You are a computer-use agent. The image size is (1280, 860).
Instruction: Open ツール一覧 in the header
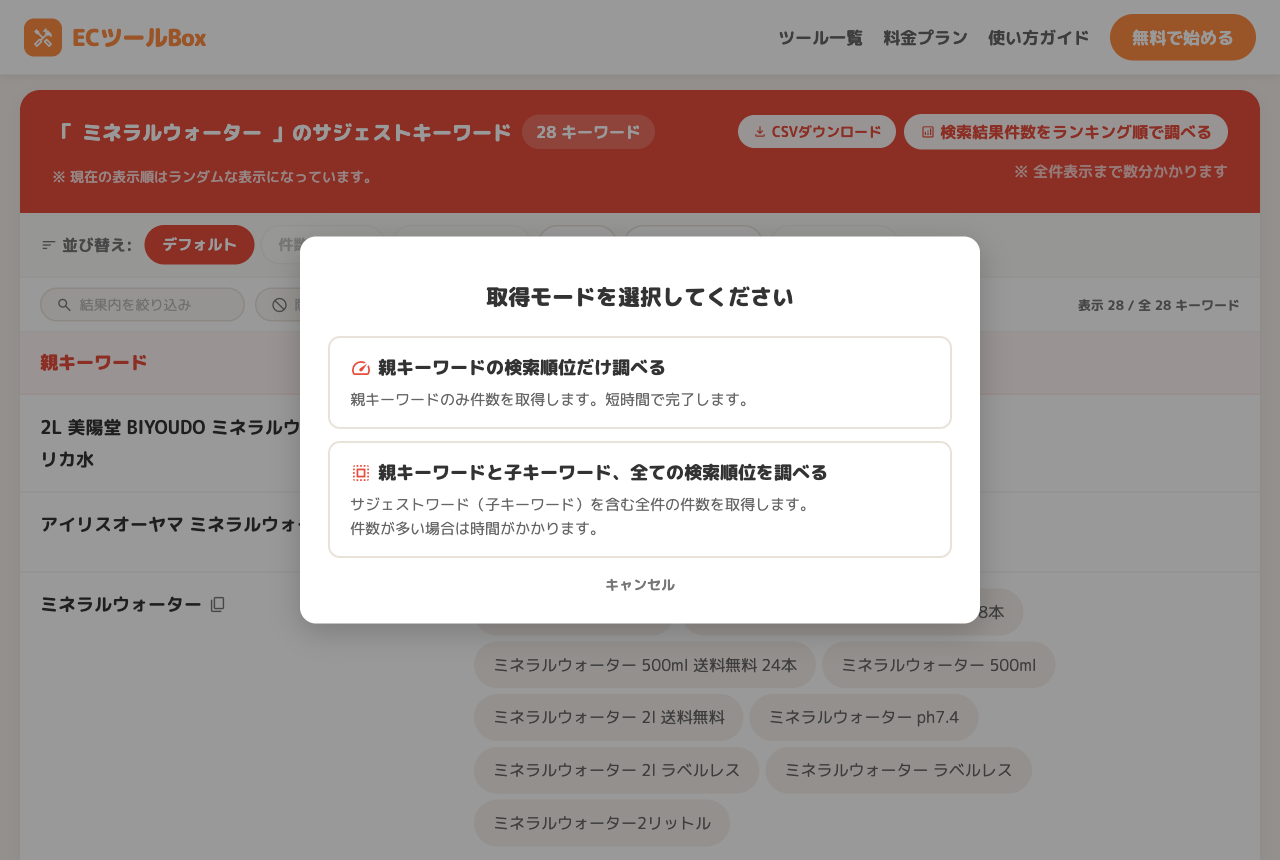820,38
